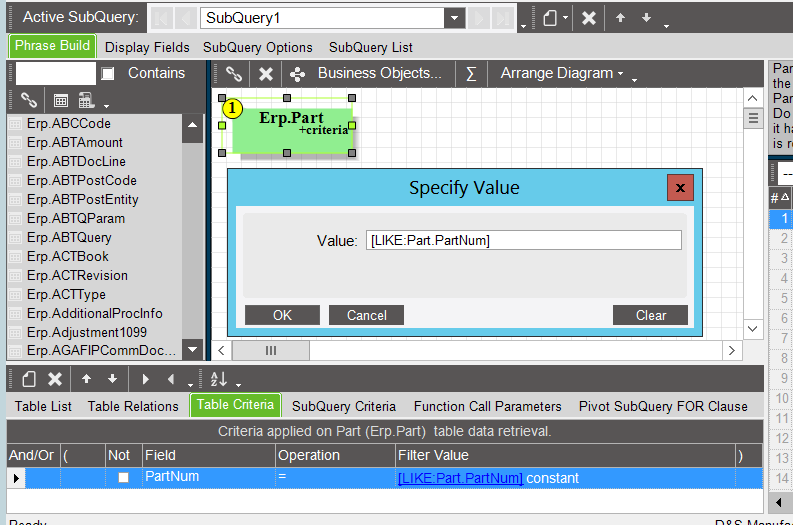Select Erp.ACTBook in table list
Viewport: 793px width, 525px height.
pyautogui.click(x=68, y=256)
